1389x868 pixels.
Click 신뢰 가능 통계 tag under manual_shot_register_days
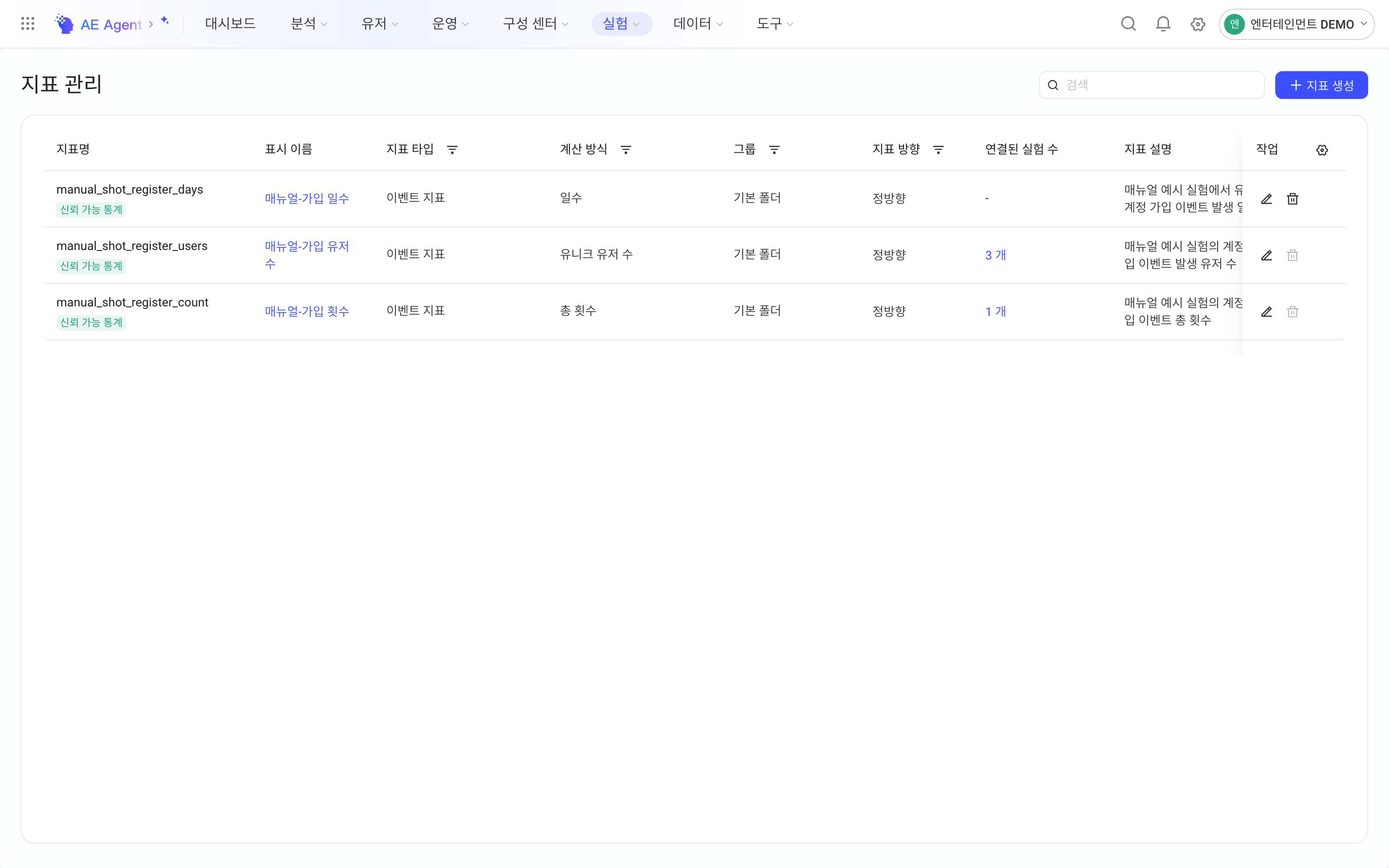point(91,210)
